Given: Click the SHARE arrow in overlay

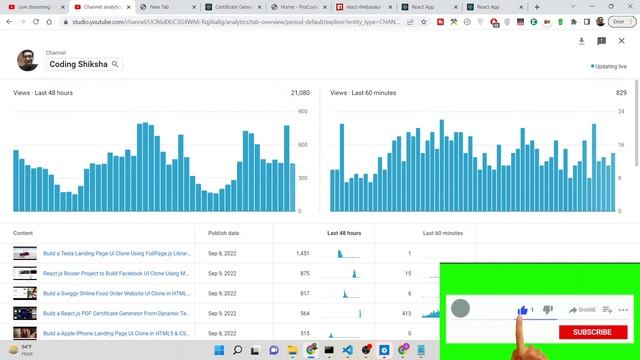Looking at the screenshot, I should [x=582, y=310].
